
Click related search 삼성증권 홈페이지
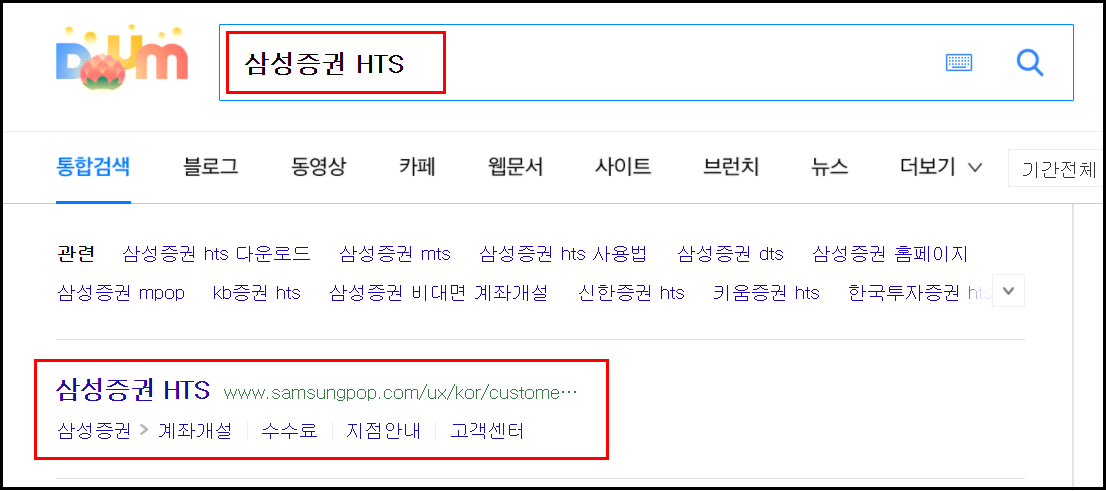point(890,254)
